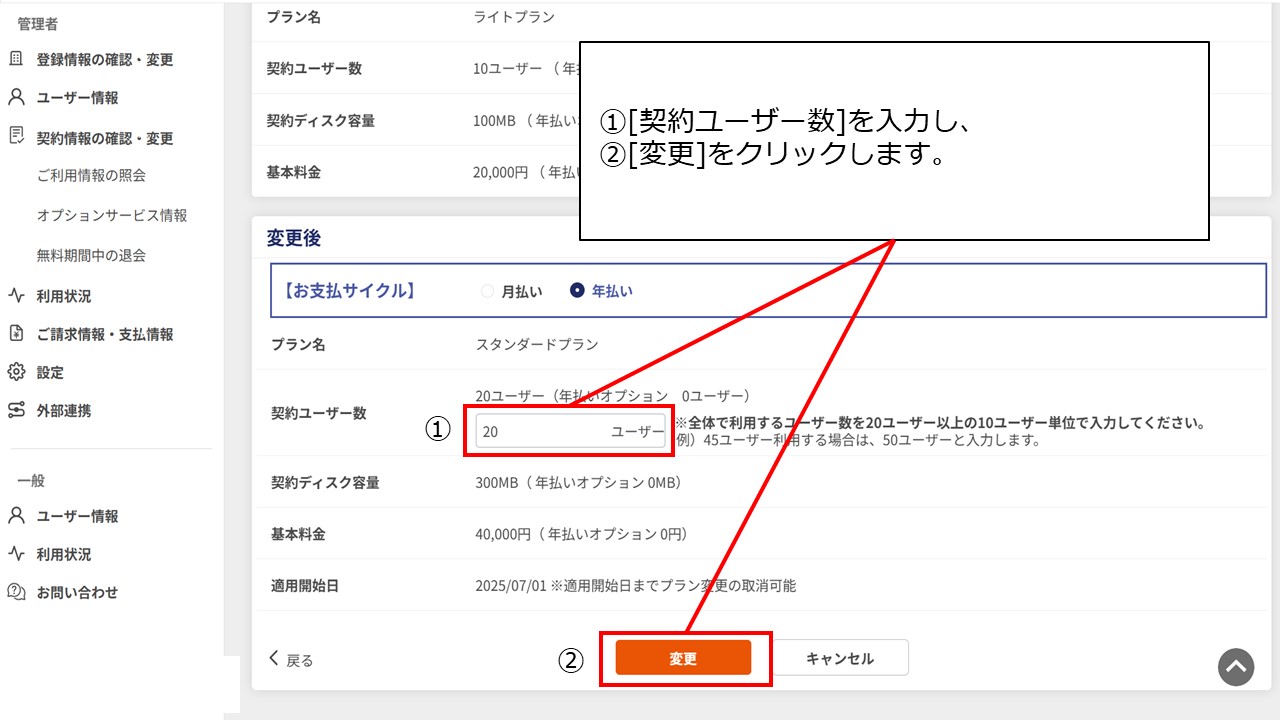
Task: Open 設定 via its gear icon
Action: pyautogui.click(x=16, y=372)
